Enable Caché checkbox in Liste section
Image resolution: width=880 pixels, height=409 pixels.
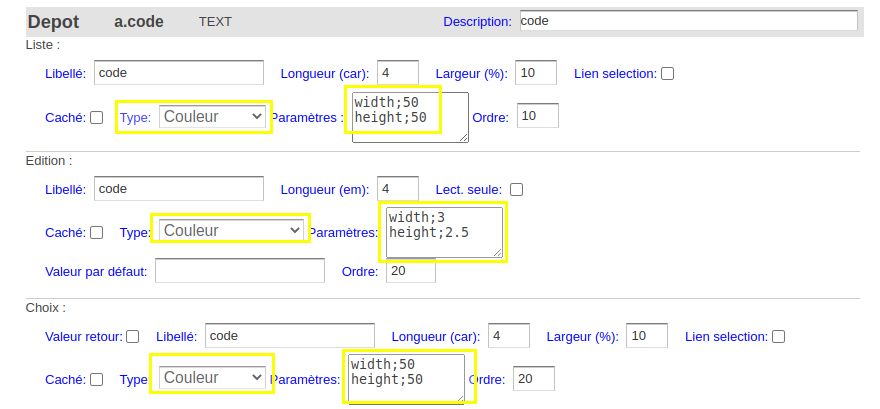coord(97,117)
